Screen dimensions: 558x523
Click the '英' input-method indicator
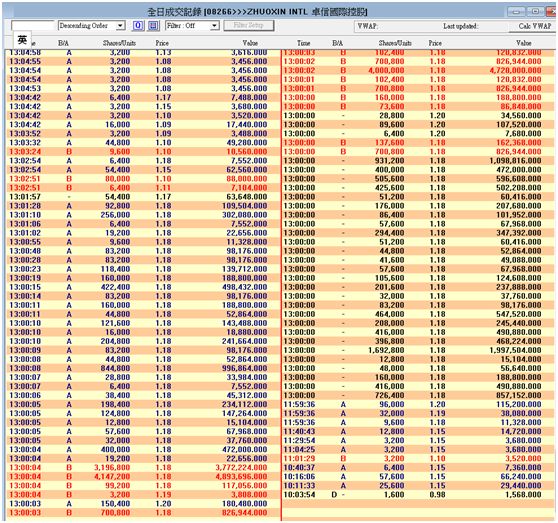point(22,39)
